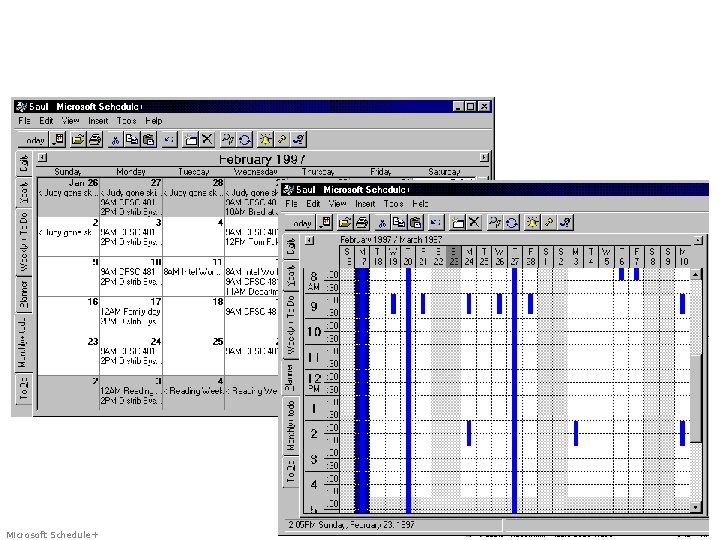
Task: Click the Reminder bell icon in the back window toolbar
Action: point(265,140)
